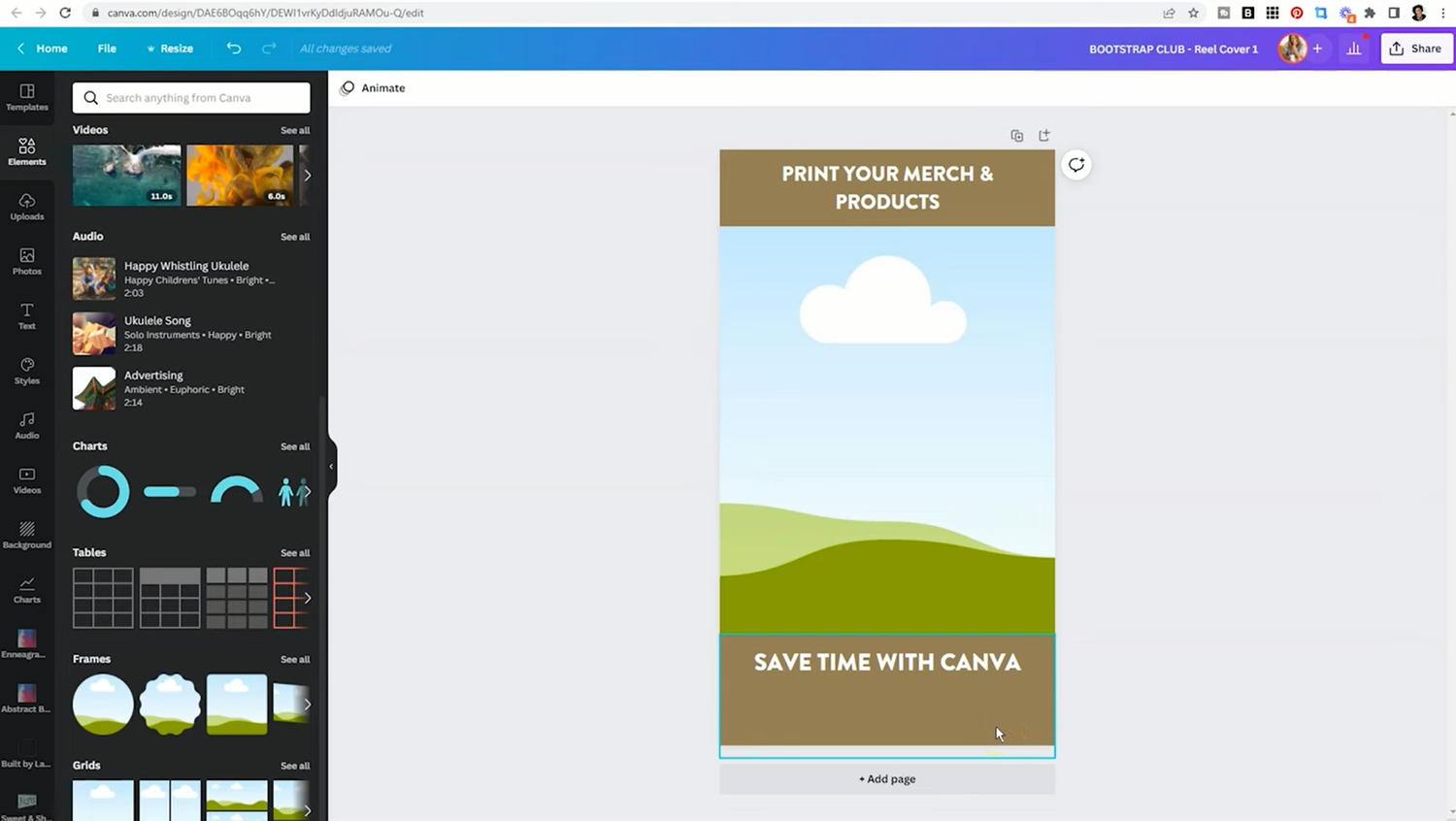Click the undo arrow in the top bar
Screen dimensions: 1456x821
point(233,48)
